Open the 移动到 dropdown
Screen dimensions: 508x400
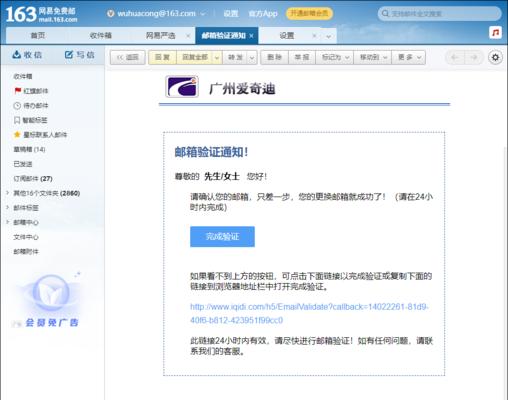coord(373,57)
